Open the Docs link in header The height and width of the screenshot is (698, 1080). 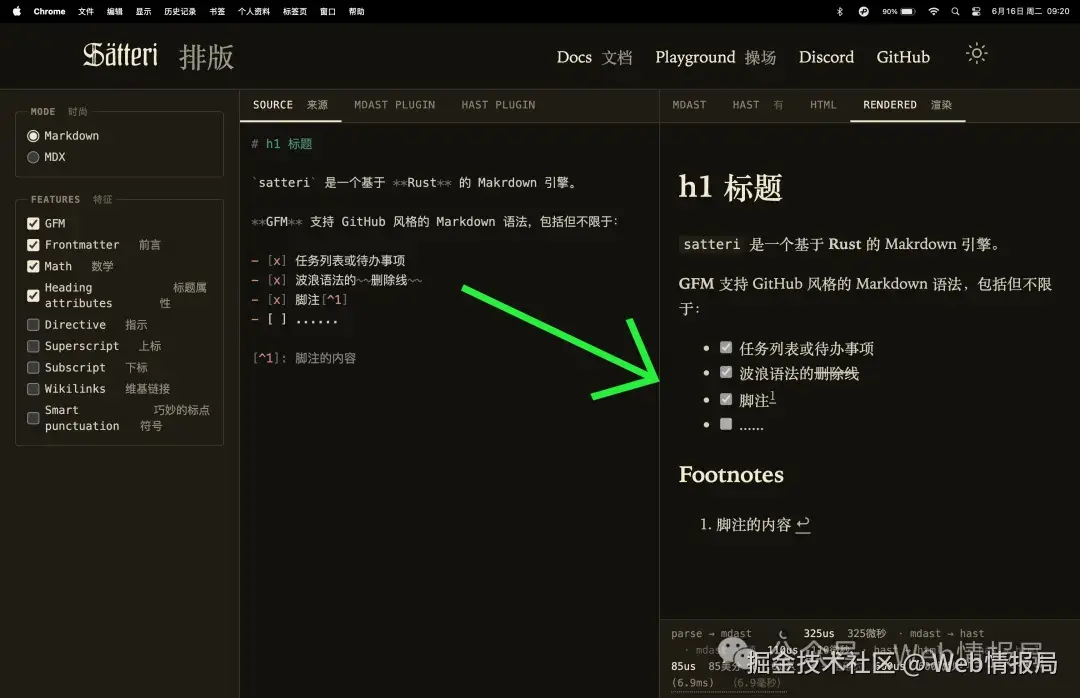click(594, 57)
